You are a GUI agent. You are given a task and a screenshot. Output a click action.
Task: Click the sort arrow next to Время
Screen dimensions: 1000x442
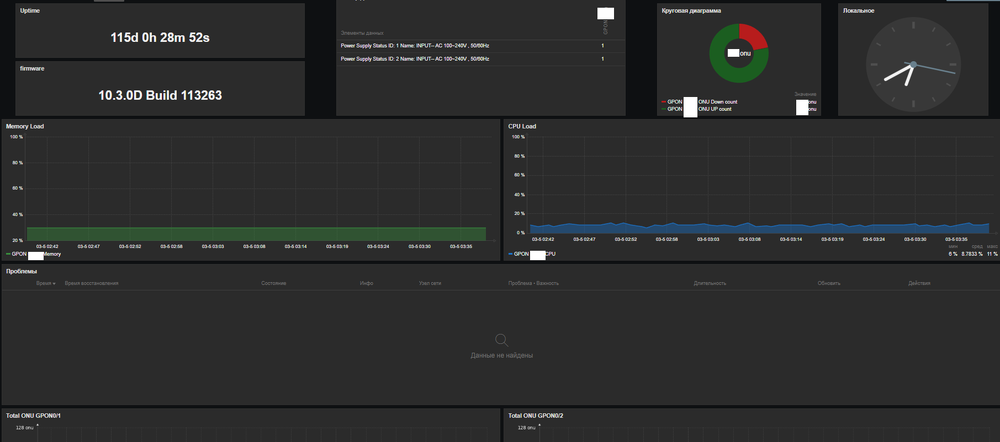[x=54, y=283]
